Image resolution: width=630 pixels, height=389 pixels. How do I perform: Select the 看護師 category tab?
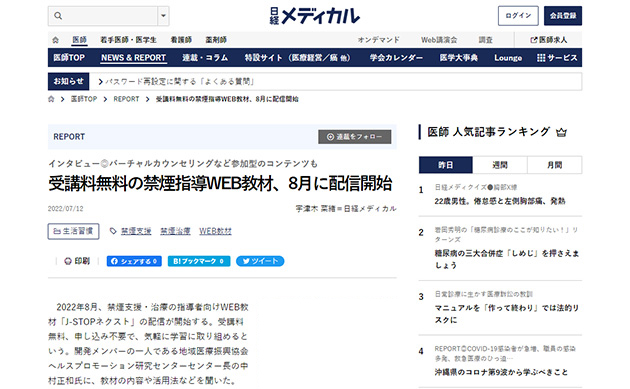181,40
